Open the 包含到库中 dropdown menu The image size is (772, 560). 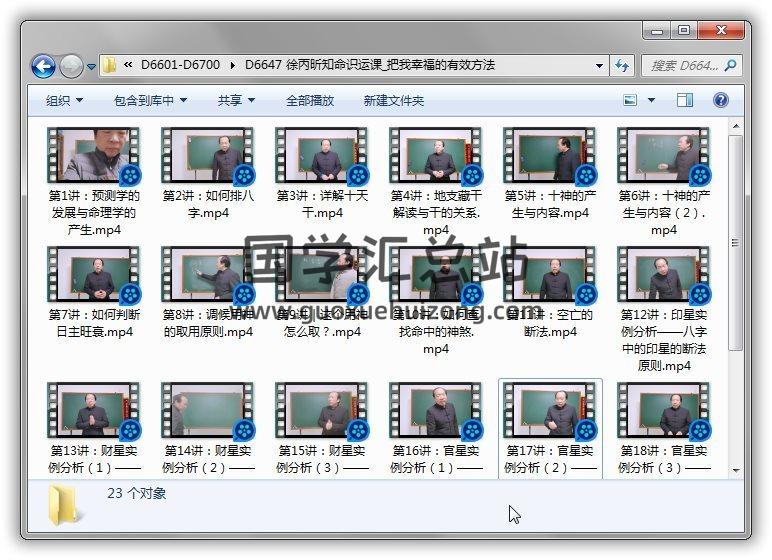click(x=150, y=100)
